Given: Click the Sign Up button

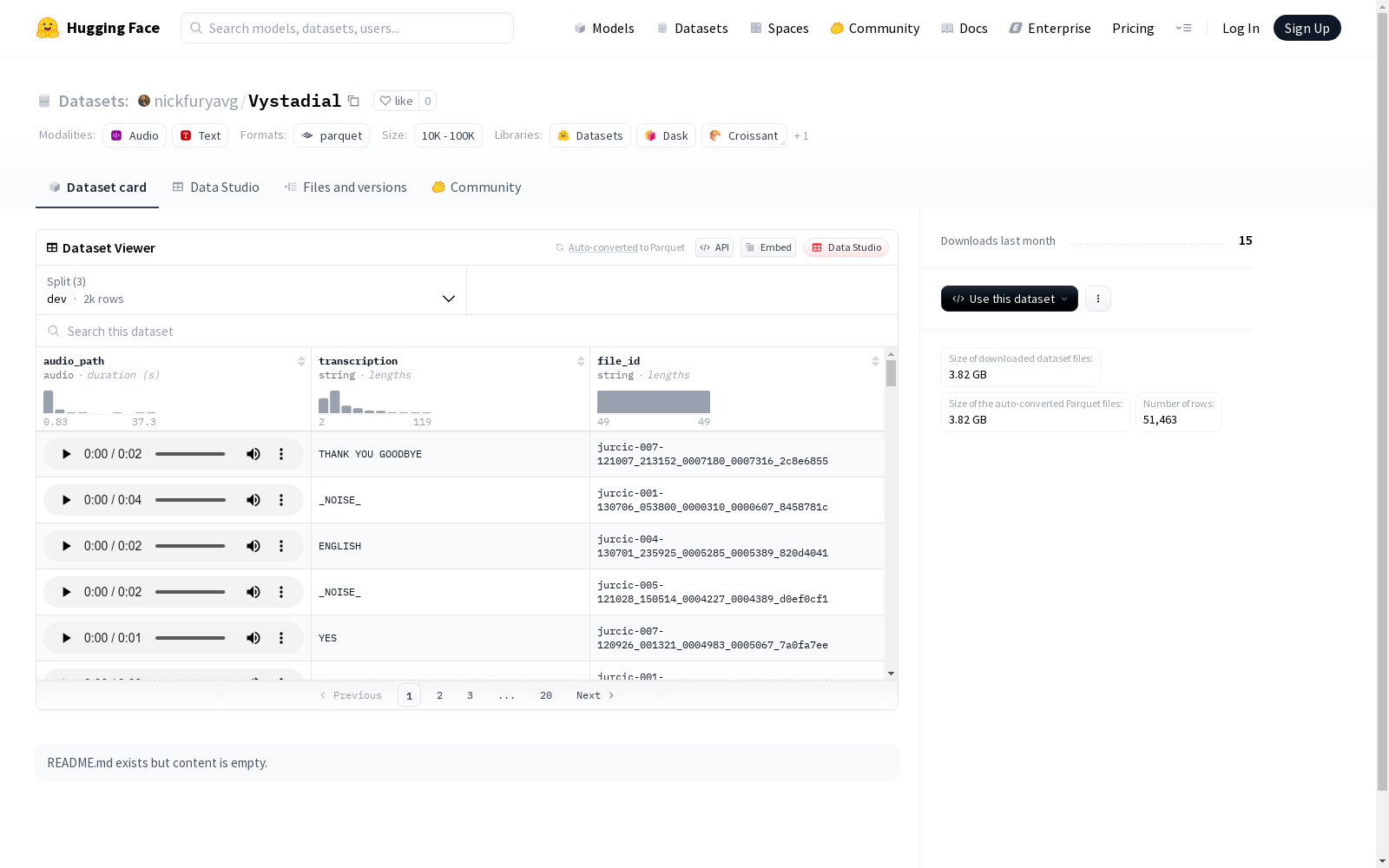Looking at the screenshot, I should (1307, 28).
